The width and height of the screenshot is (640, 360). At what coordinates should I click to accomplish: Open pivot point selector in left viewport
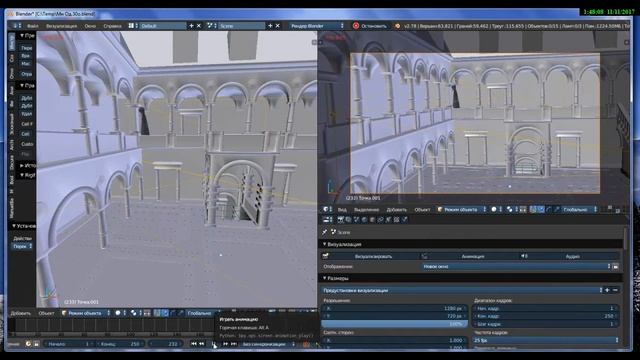click(136, 313)
